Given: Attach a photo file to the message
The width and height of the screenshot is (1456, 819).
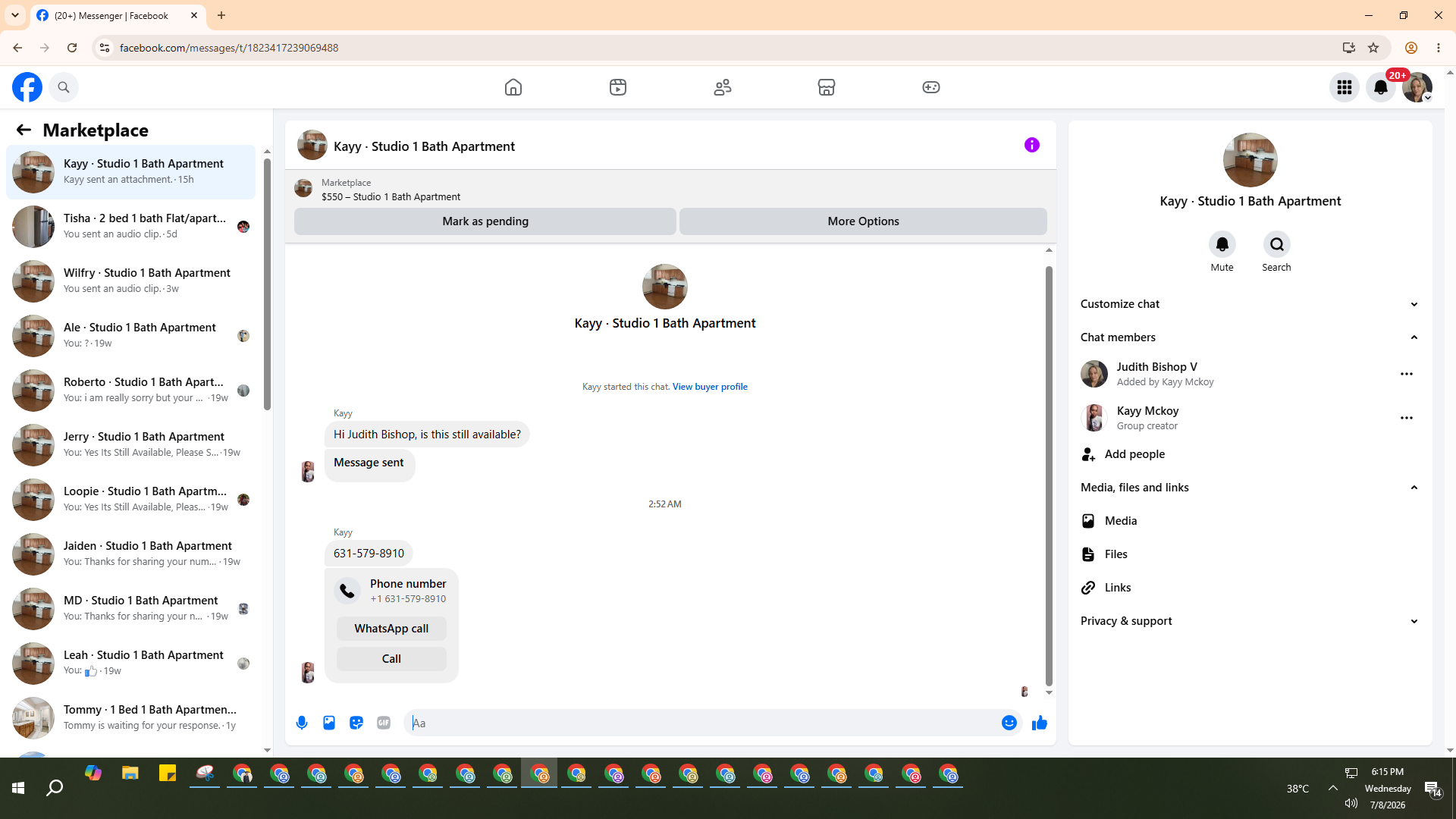Looking at the screenshot, I should (329, 723).
